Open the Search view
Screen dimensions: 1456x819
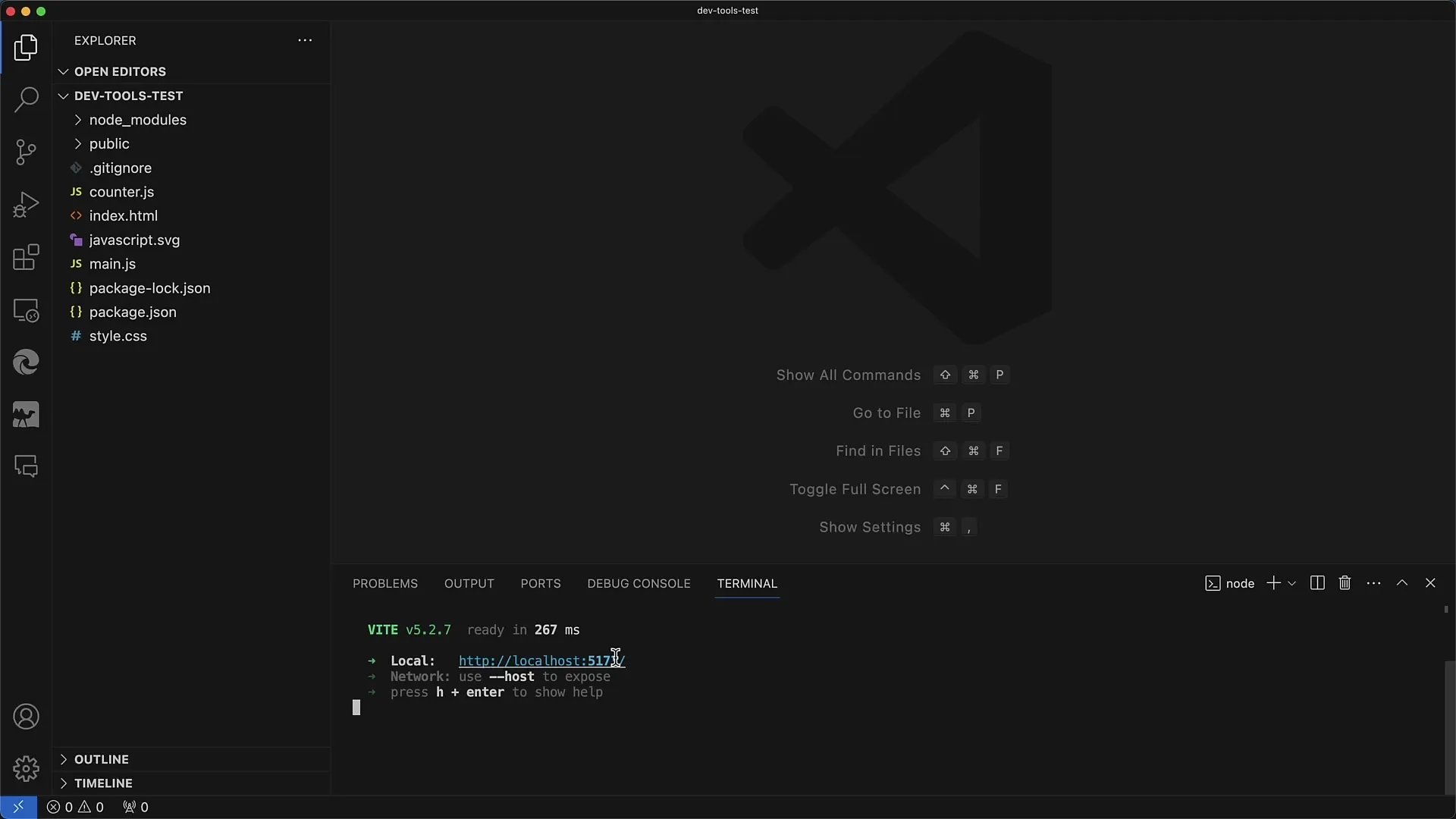click(x=26, y=99)
